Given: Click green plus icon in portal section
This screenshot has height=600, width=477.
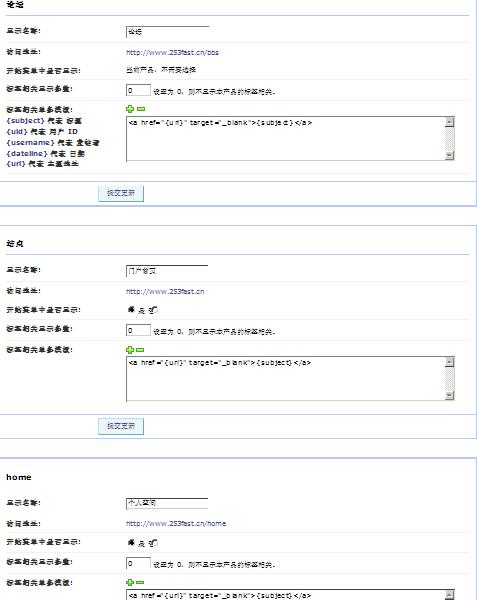Looking at the screenshot, I should tap(130, 350).
